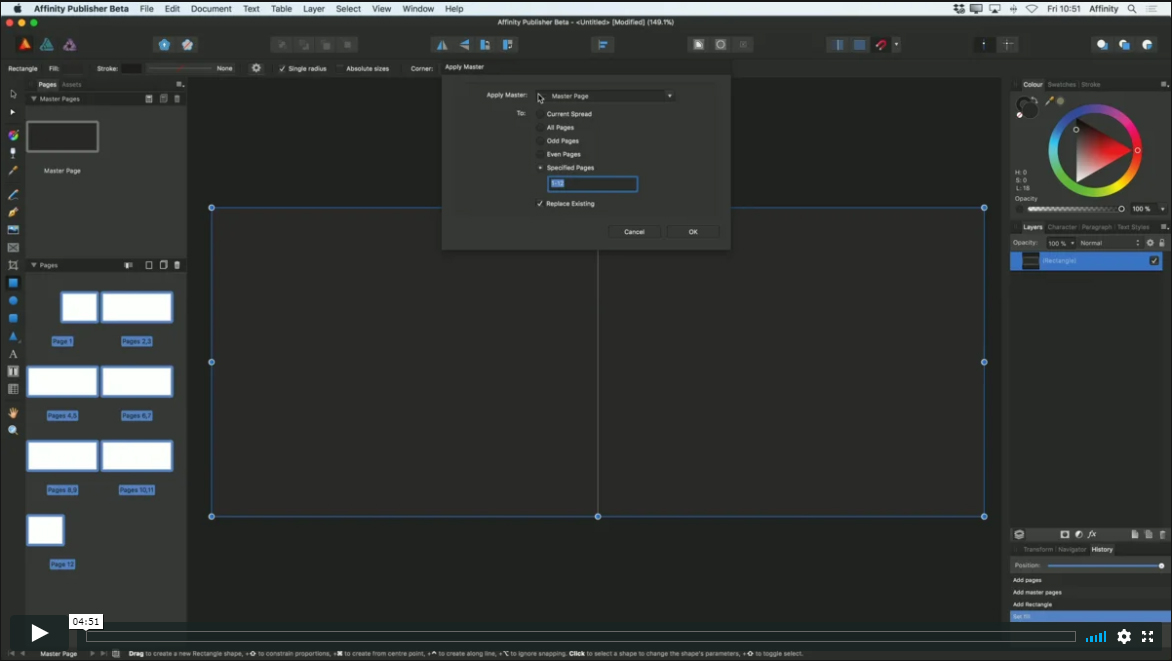
Task: Open the Table menu
Action: coord(281,9)
